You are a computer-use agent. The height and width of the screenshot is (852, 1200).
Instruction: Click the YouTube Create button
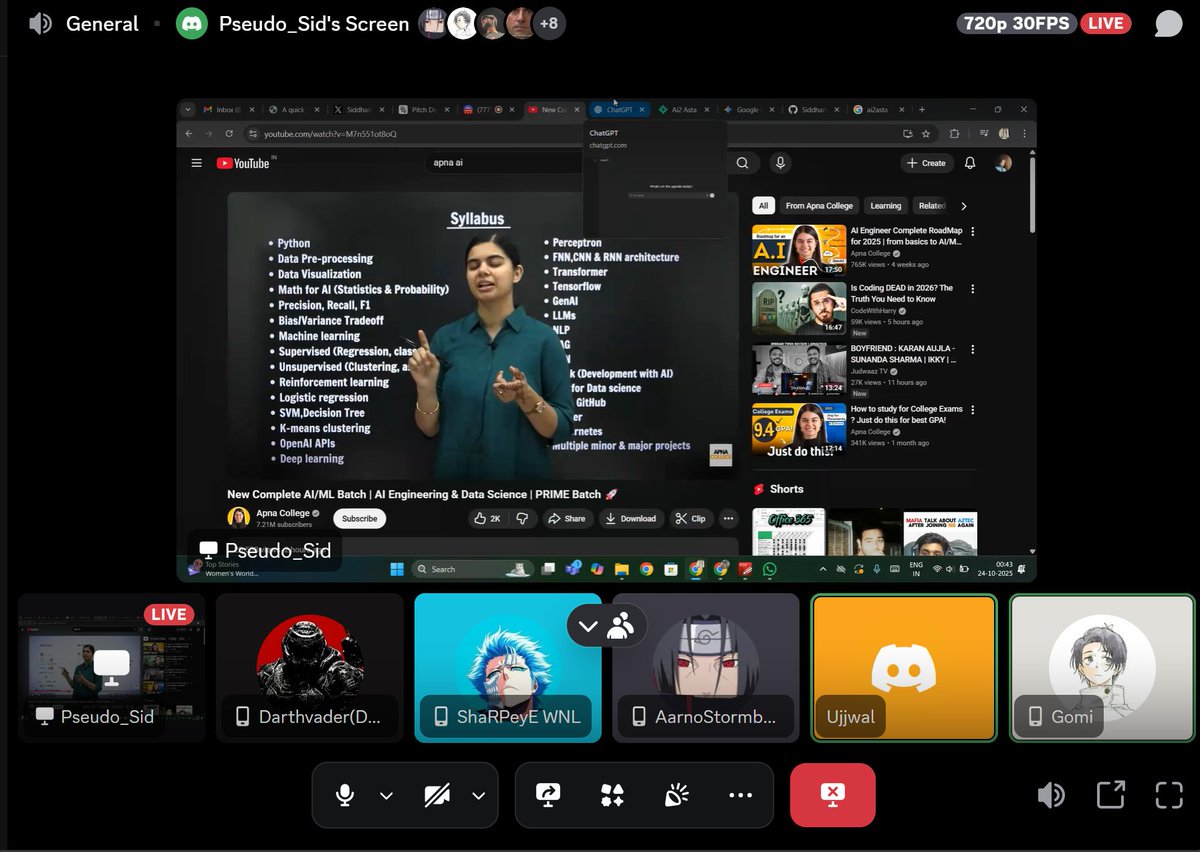925,163
